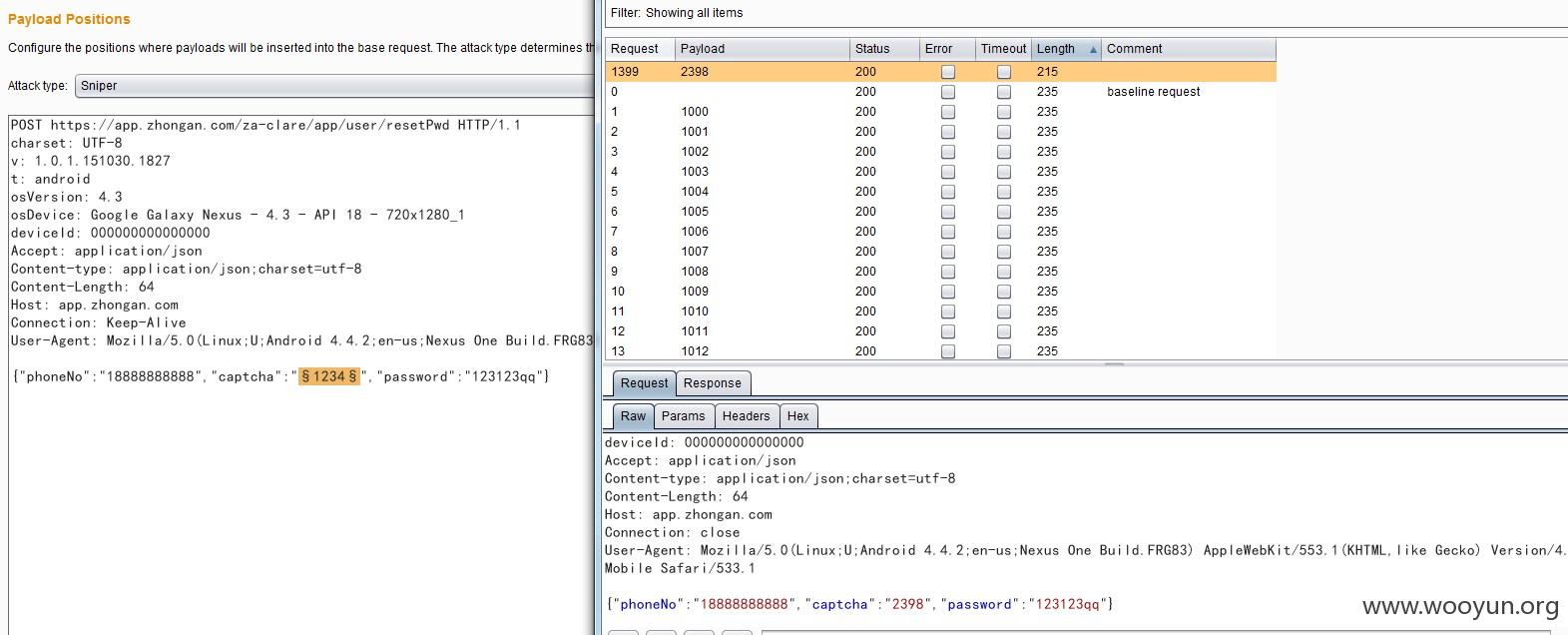Toggle Timeout checkbox for request 1399
This screenshot has width=1568, height=635.
tap(1004, 72)
